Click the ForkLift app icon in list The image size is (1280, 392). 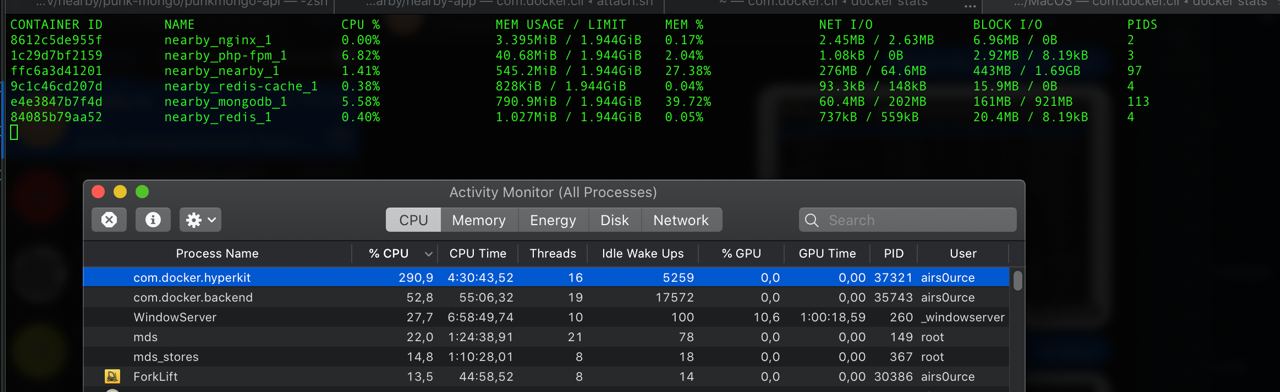tap(113, 377)
